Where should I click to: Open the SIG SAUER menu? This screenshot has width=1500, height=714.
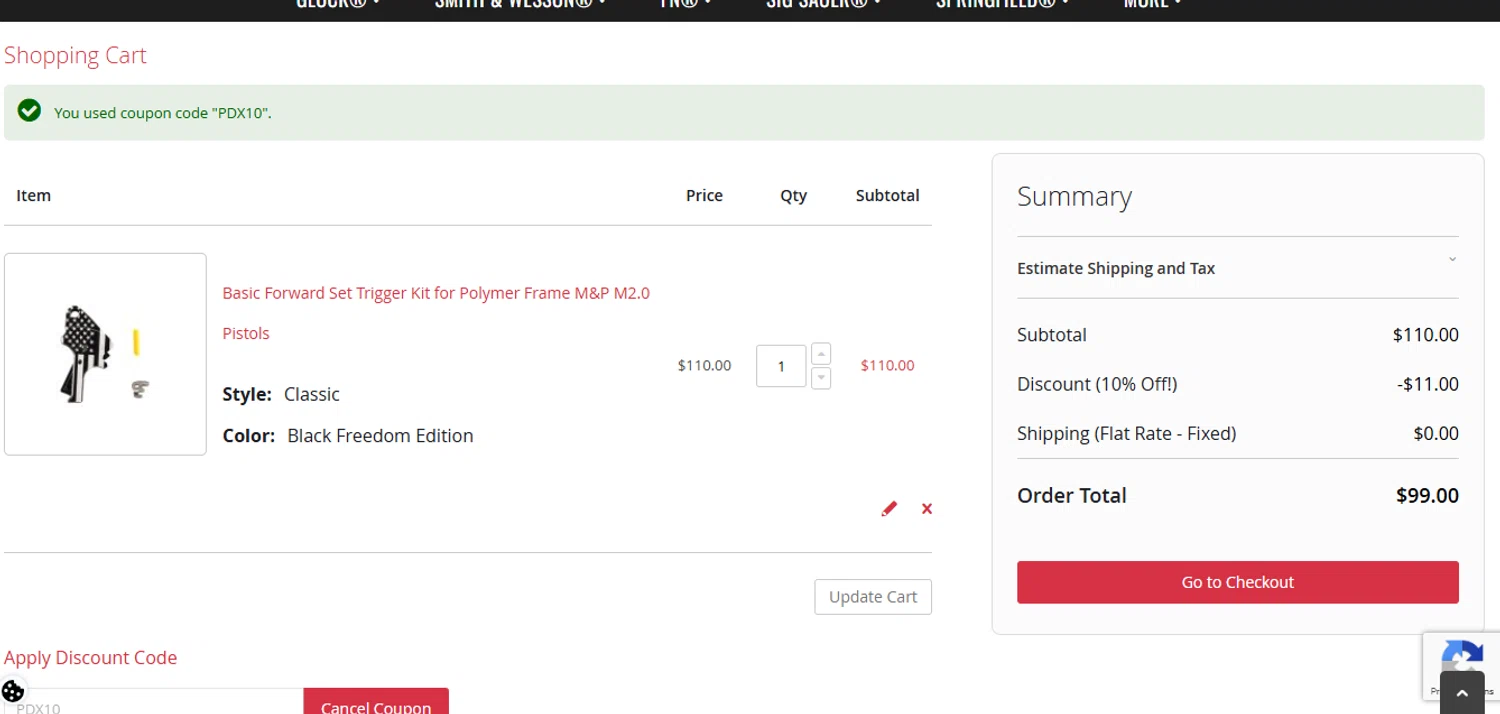click(x=823, y=3)
